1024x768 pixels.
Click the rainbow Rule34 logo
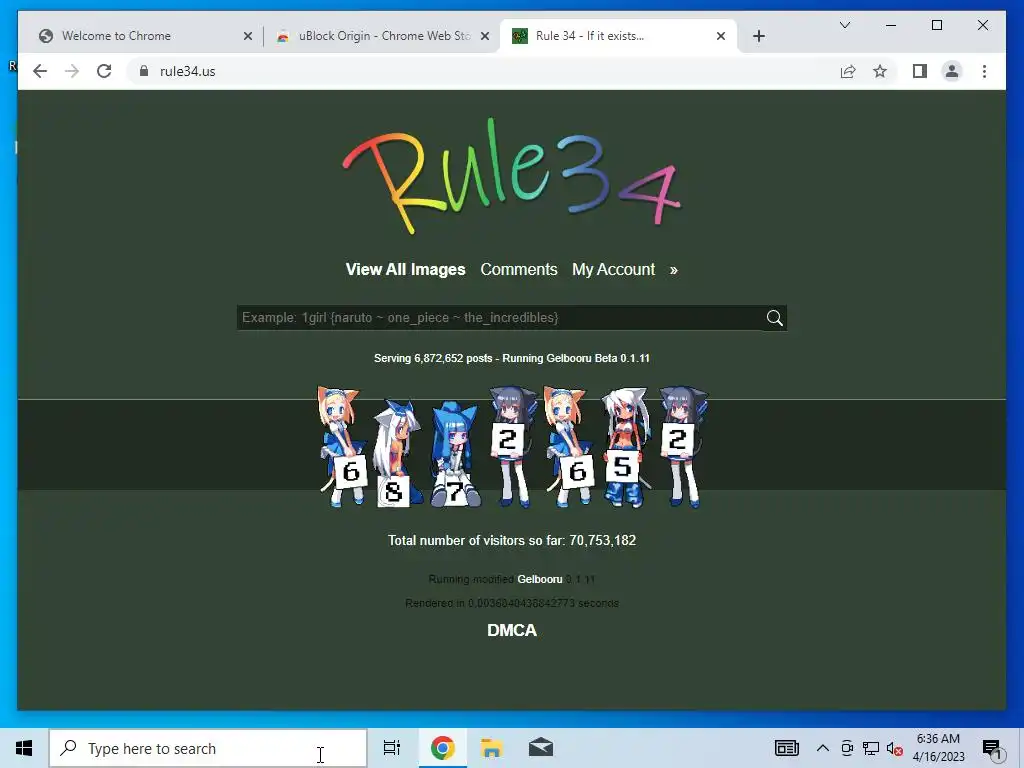click(x=512, y=176)
